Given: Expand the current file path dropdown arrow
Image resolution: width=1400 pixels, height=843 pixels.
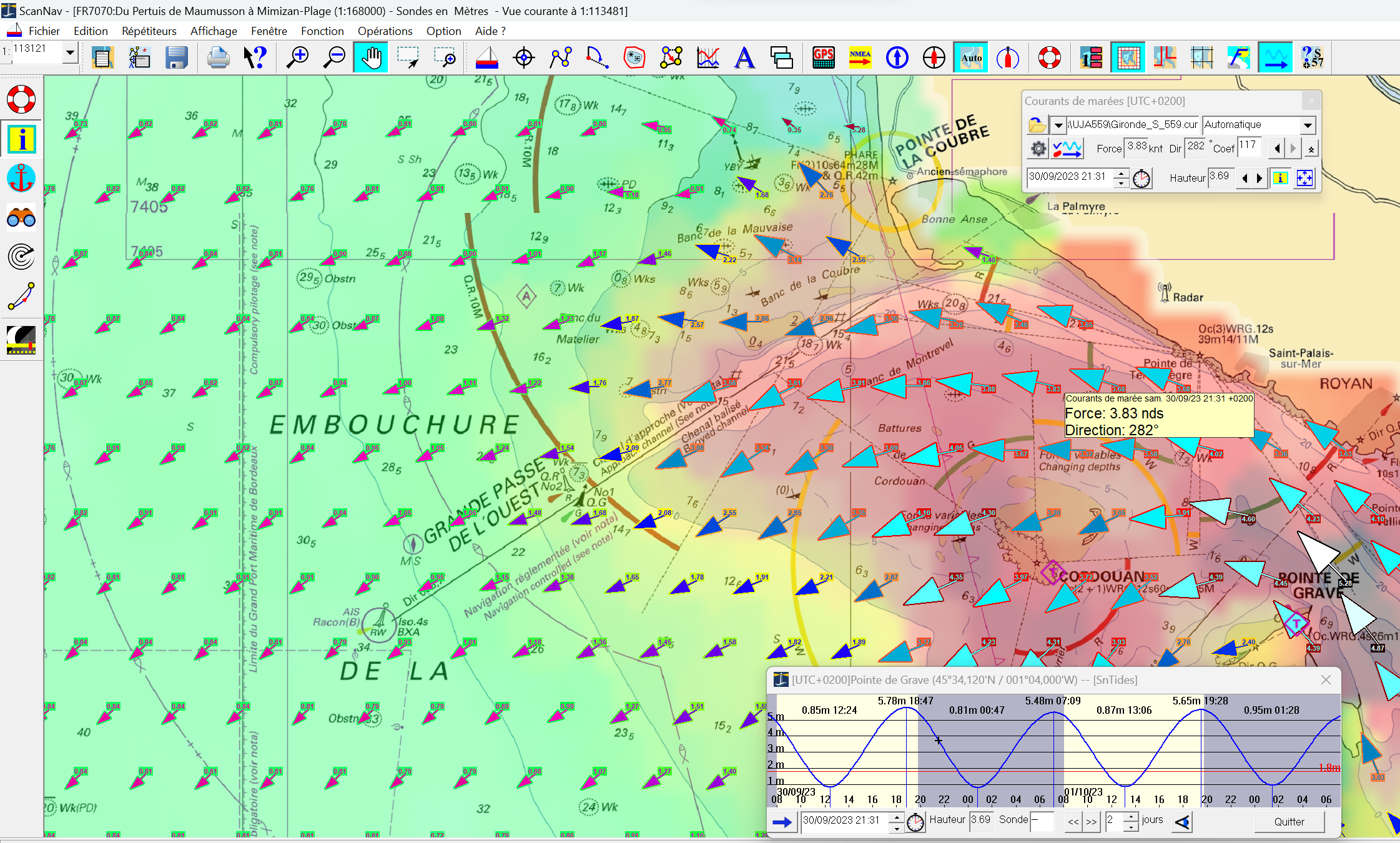Looking at the screenshot, I should coord(1058,125).
